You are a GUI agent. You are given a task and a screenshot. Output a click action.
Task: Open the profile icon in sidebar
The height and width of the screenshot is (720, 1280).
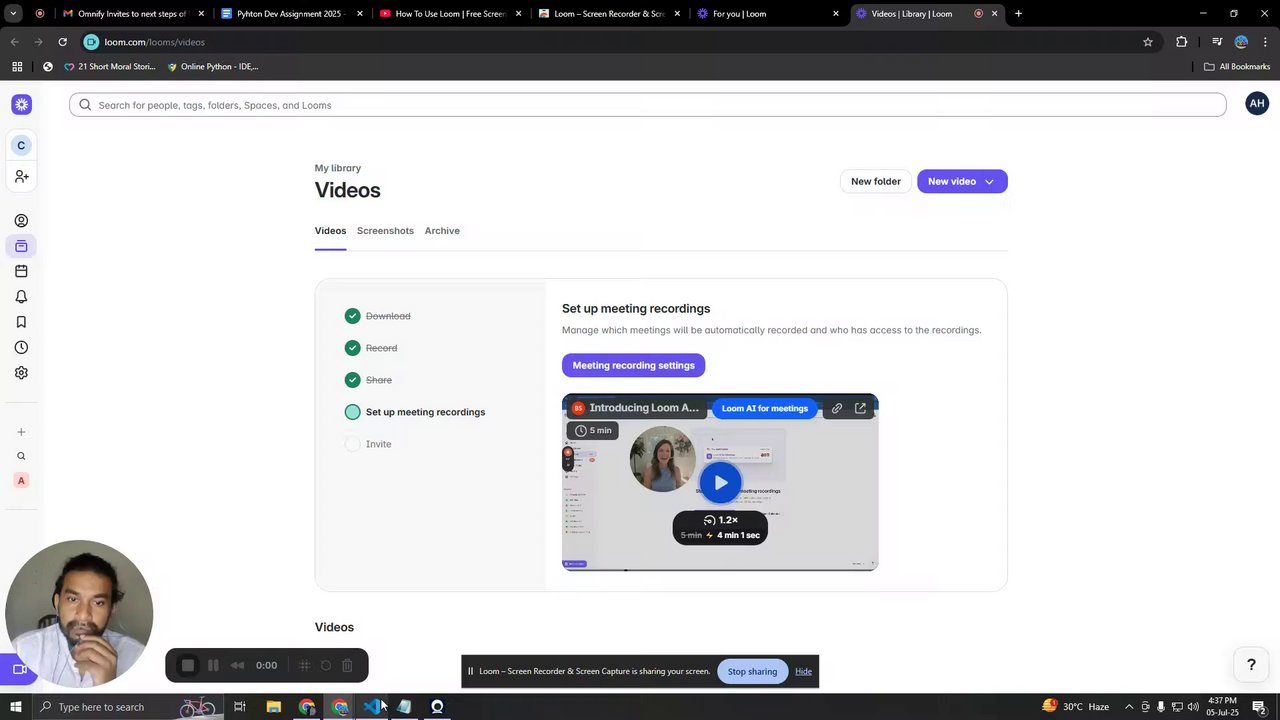21,221
